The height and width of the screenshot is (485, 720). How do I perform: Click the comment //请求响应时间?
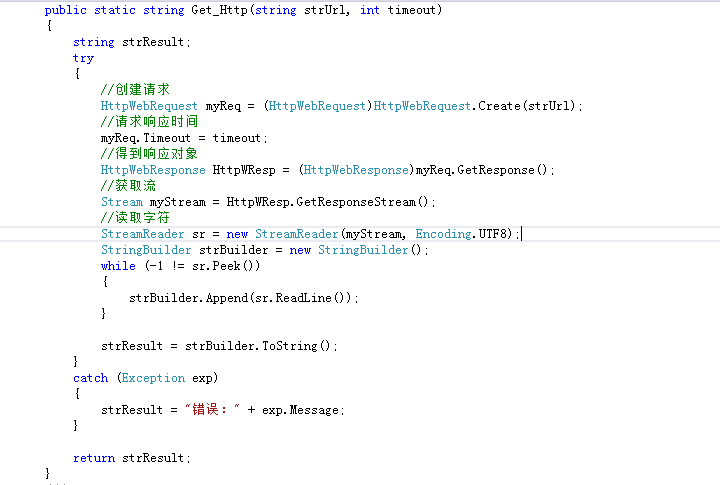149,122
